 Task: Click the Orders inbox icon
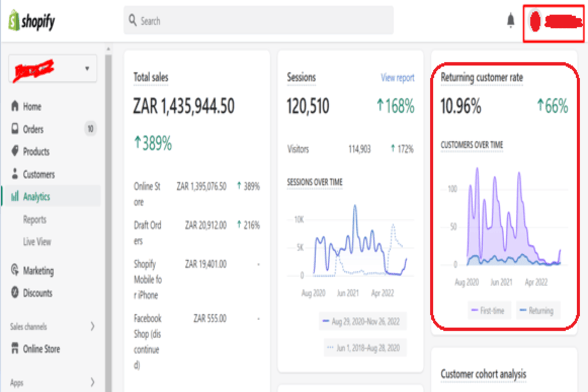[x=15, y=129]
